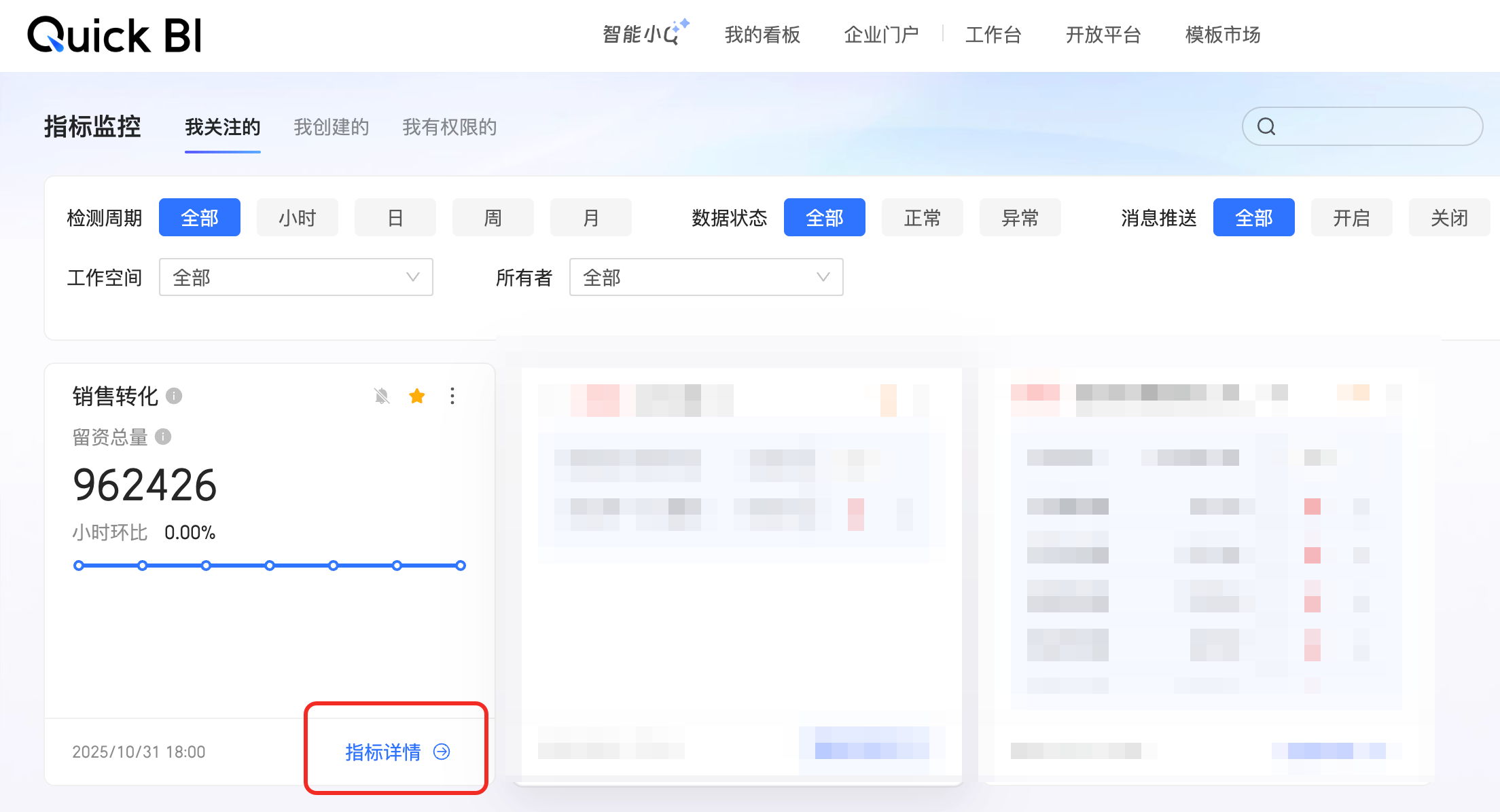1500x812 pixels.
Task: Select 月 detection period filter
Action: tap(590, 218)
